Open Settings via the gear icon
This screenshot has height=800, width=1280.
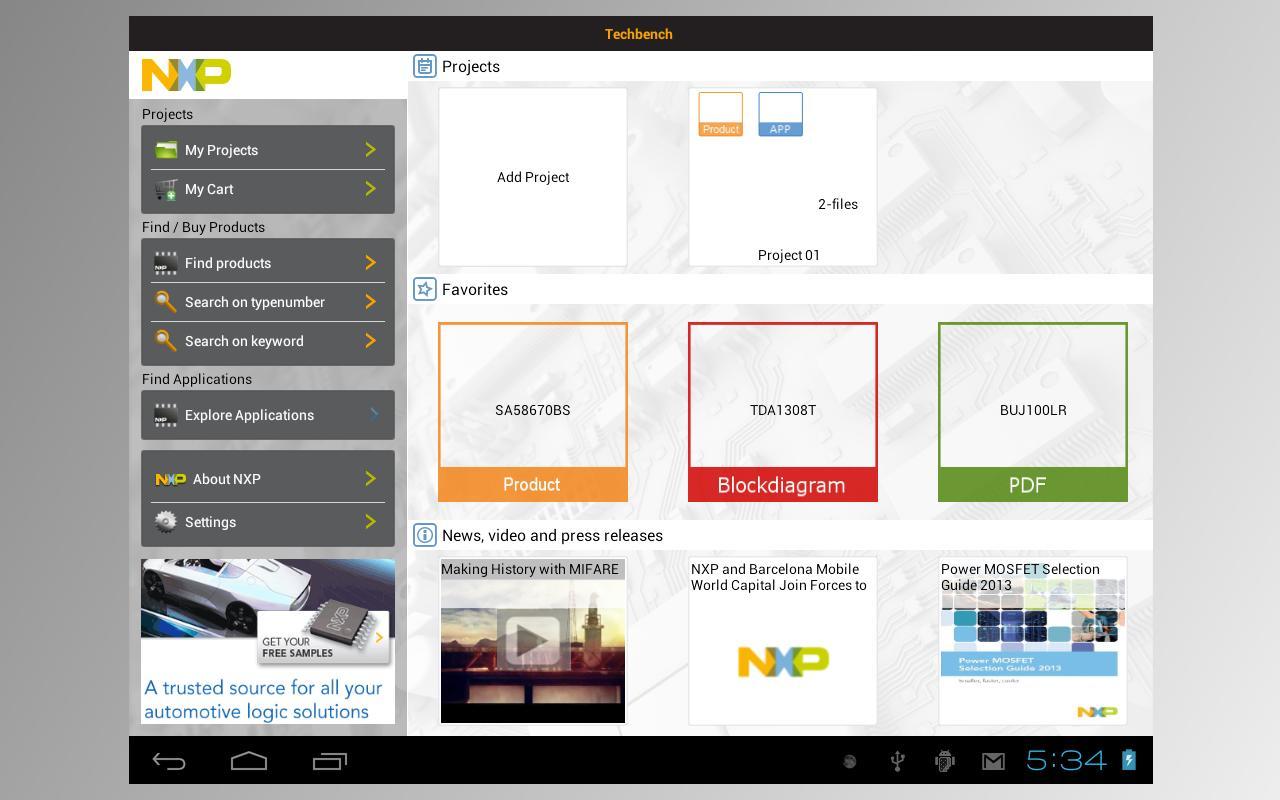167,521
